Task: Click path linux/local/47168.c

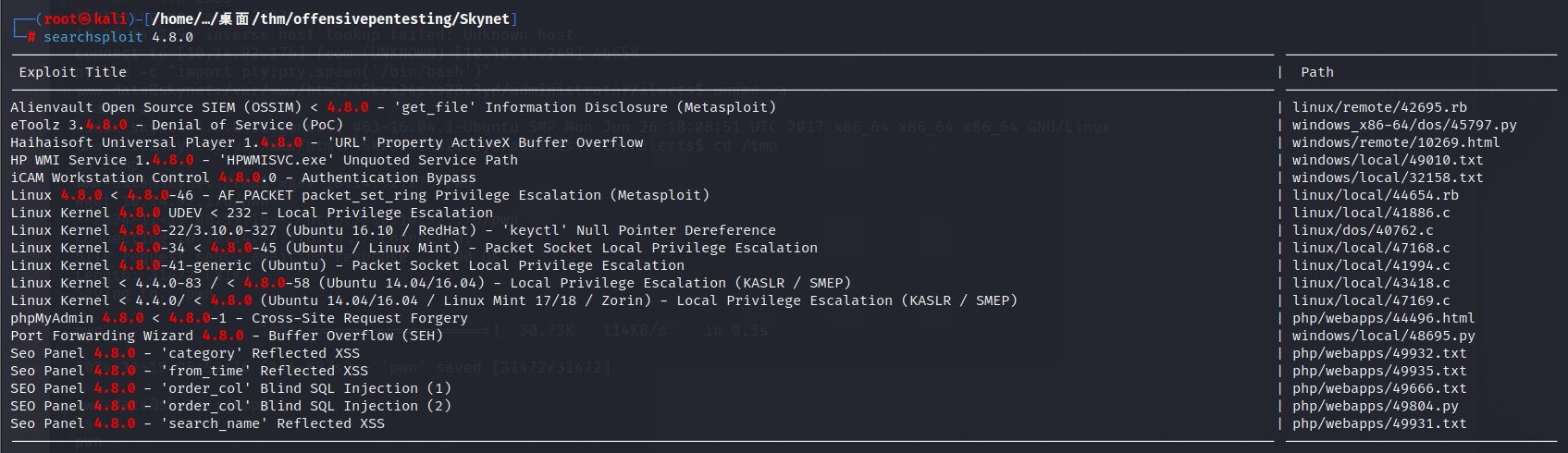Action: 1372,248
